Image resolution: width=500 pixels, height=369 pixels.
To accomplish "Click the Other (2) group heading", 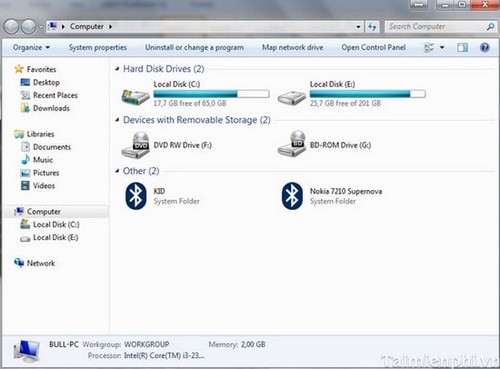I will pos(141,171).
